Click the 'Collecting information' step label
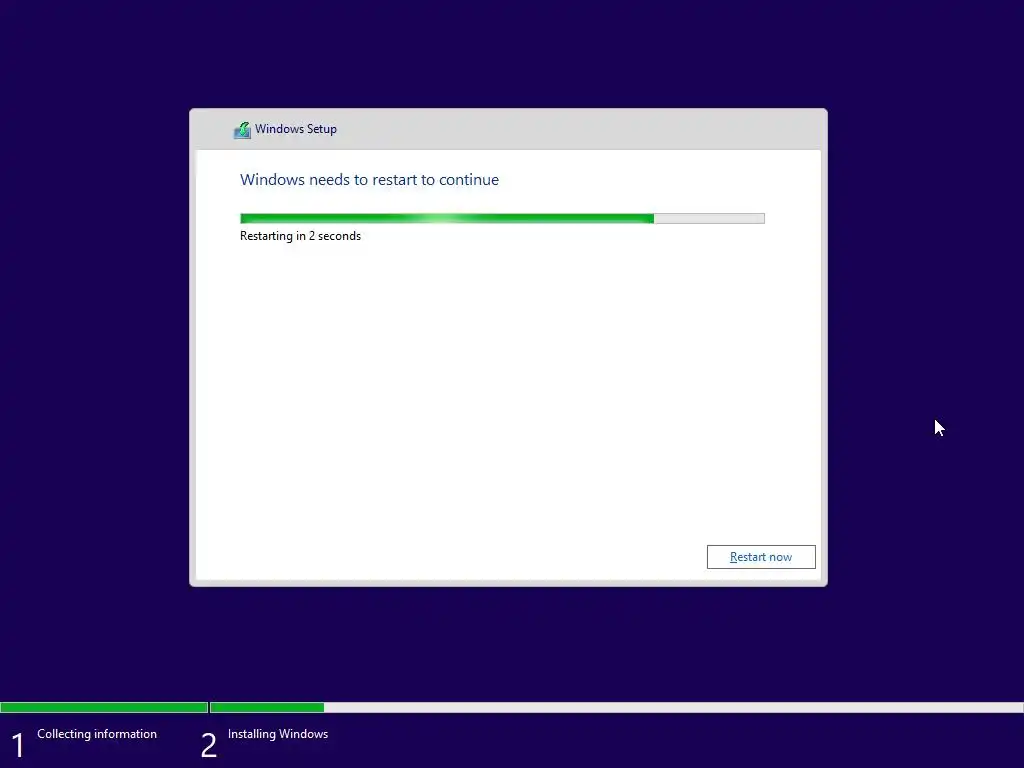 (97, 734)
